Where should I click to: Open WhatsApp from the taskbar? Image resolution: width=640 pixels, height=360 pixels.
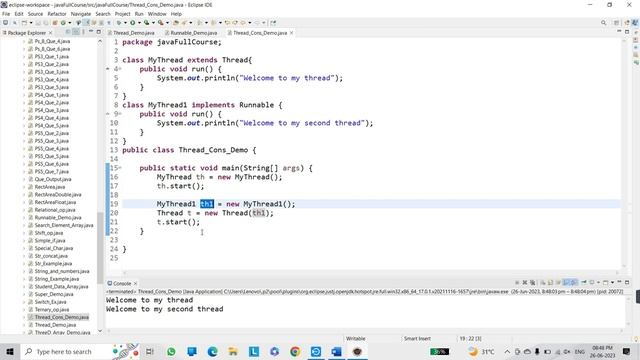(x=171, y=351)
